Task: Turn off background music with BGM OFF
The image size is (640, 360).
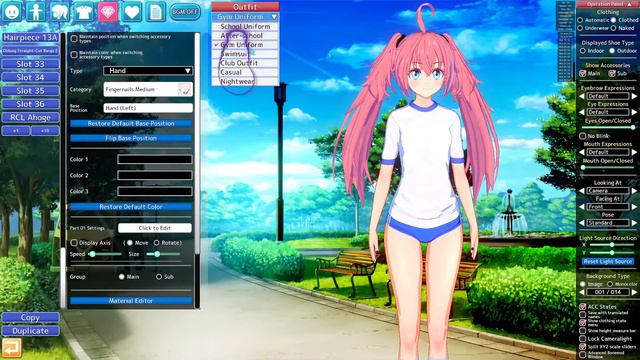Action: click(184, 12)
